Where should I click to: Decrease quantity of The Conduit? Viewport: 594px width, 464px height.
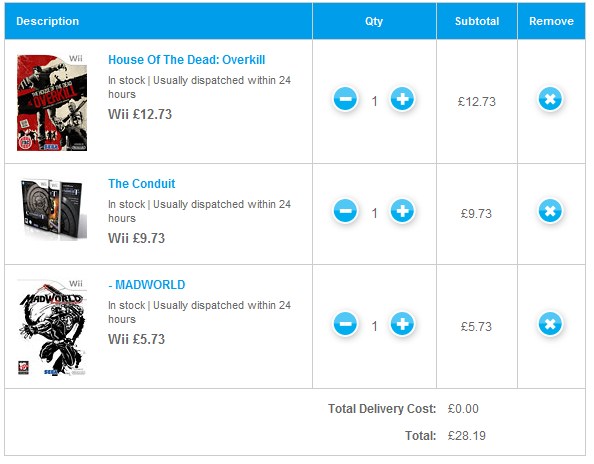[345, 211]
